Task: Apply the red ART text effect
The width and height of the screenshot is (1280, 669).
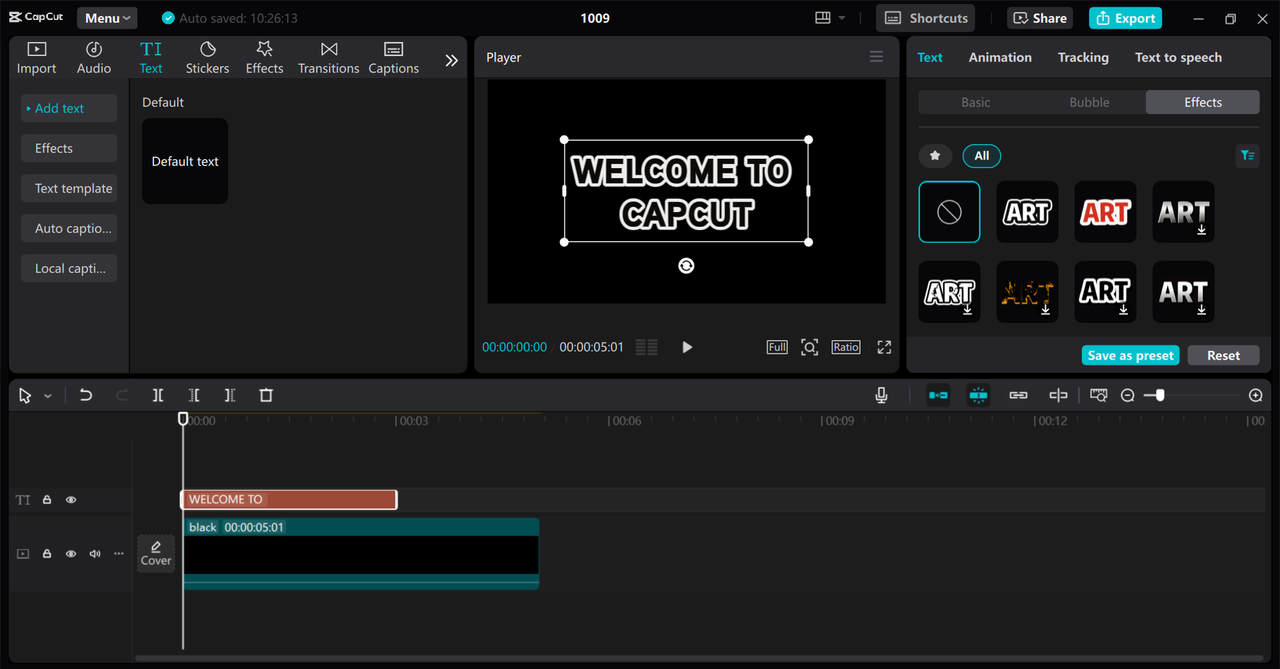Action: coord(1105,212)
